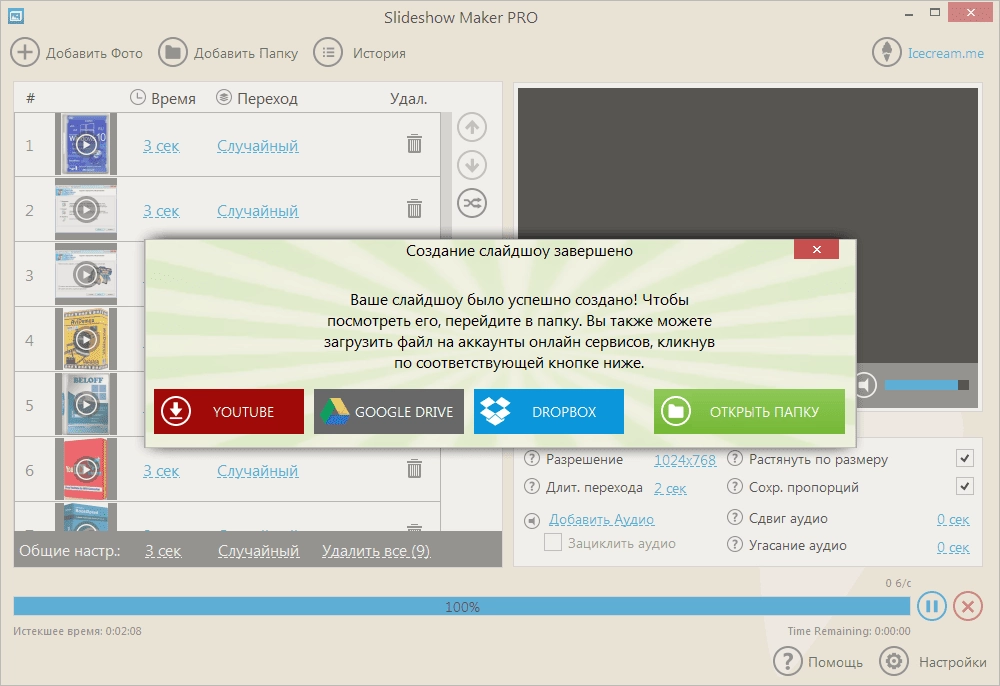Change general settings transition Случайный
1000x686 pixels.
258,551
